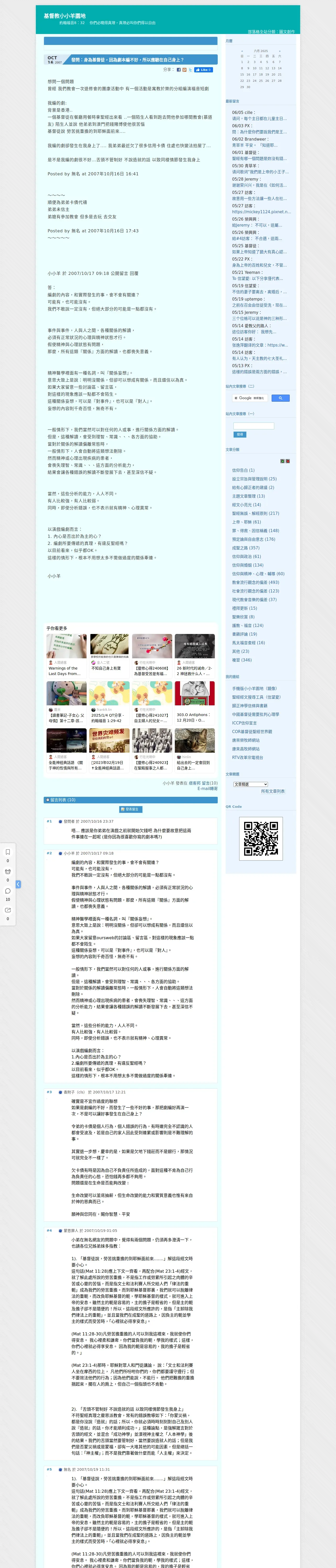Open category 預定論與自由意志 (176)
The height and width of the screenshot is (1568, 336).
(254, 539)
